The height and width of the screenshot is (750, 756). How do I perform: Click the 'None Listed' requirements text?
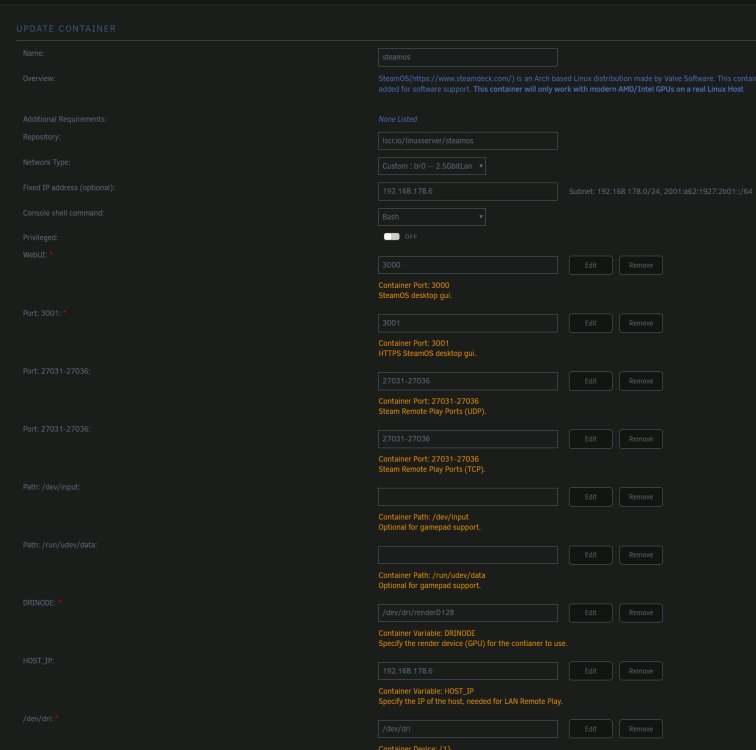coord(398,119)
